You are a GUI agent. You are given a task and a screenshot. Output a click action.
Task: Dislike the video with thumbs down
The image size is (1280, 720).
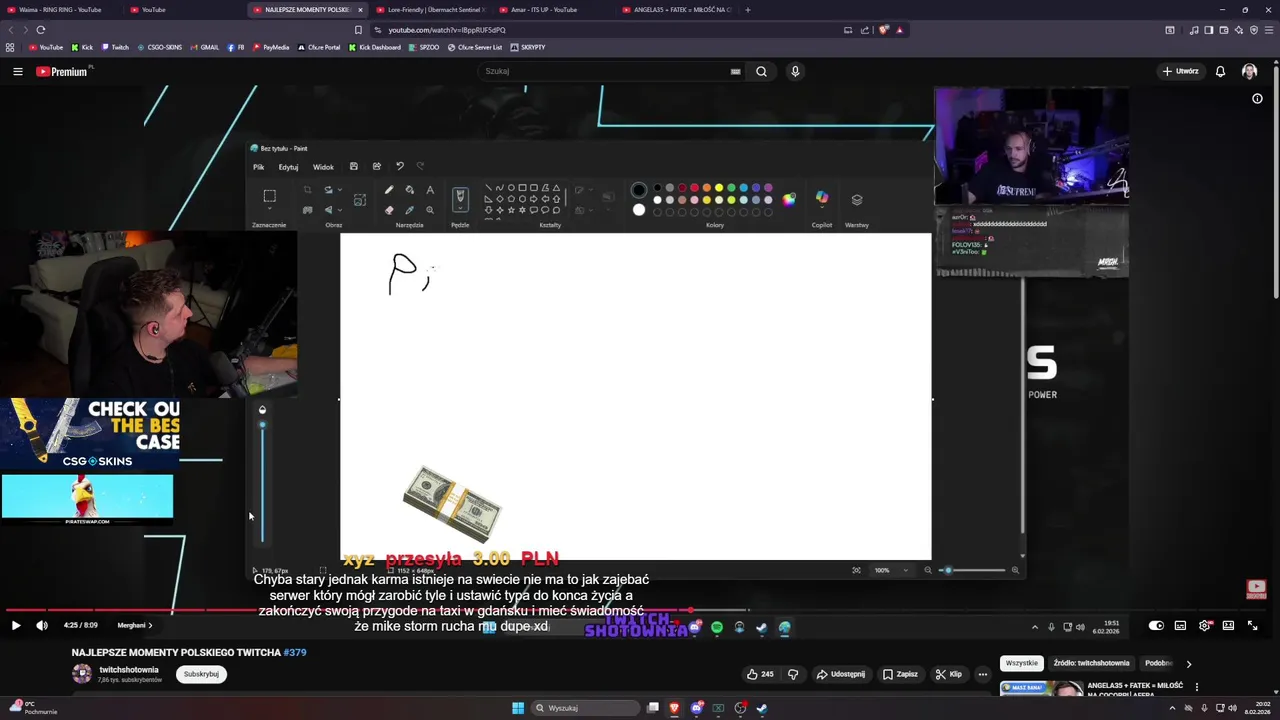pos(793,674)
